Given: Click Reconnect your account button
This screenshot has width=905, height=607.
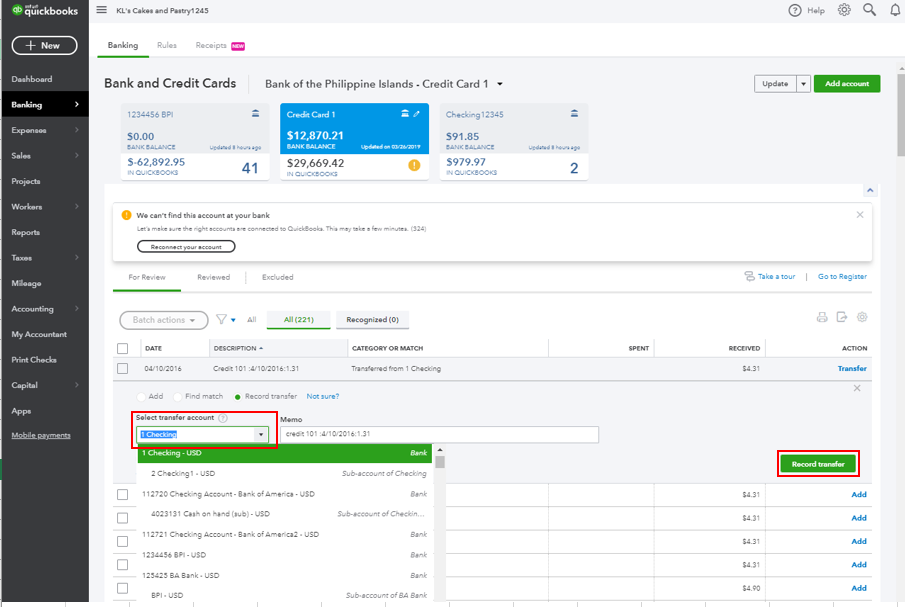Looking at the screenshot, I should pos(186,247).
